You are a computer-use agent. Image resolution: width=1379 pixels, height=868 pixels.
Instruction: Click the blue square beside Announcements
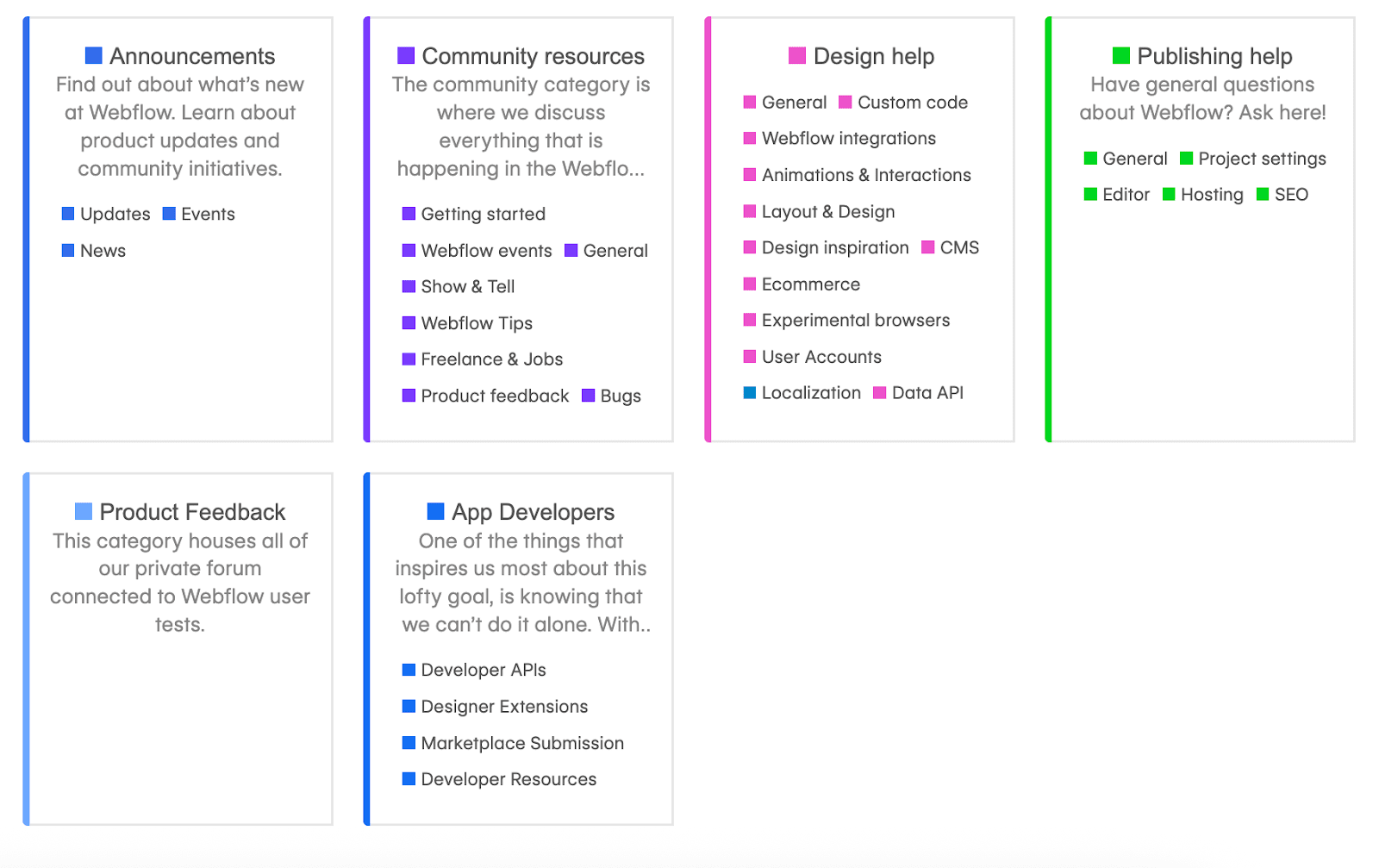(x=94, y=56)
